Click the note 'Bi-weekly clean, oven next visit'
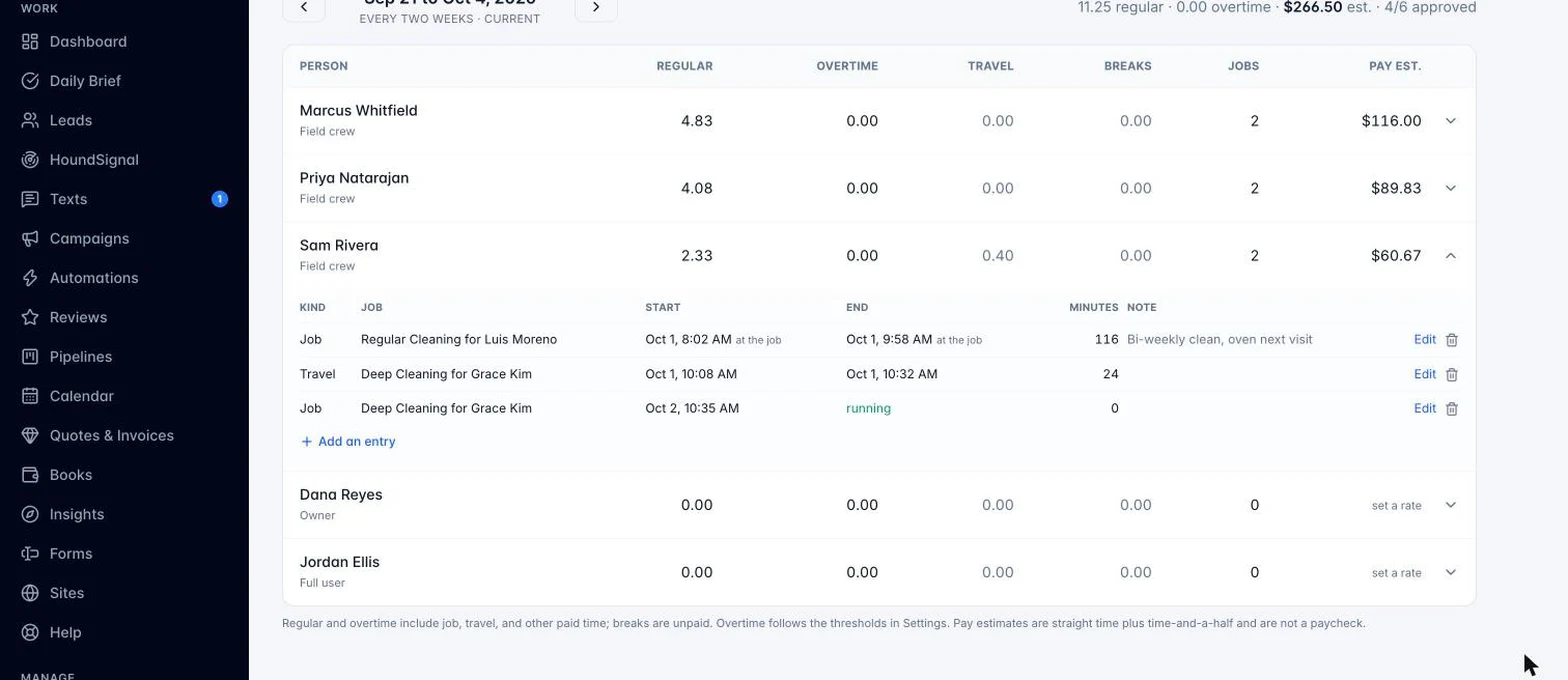The width and height of the screenshot is (1568, 680). 1219,340
